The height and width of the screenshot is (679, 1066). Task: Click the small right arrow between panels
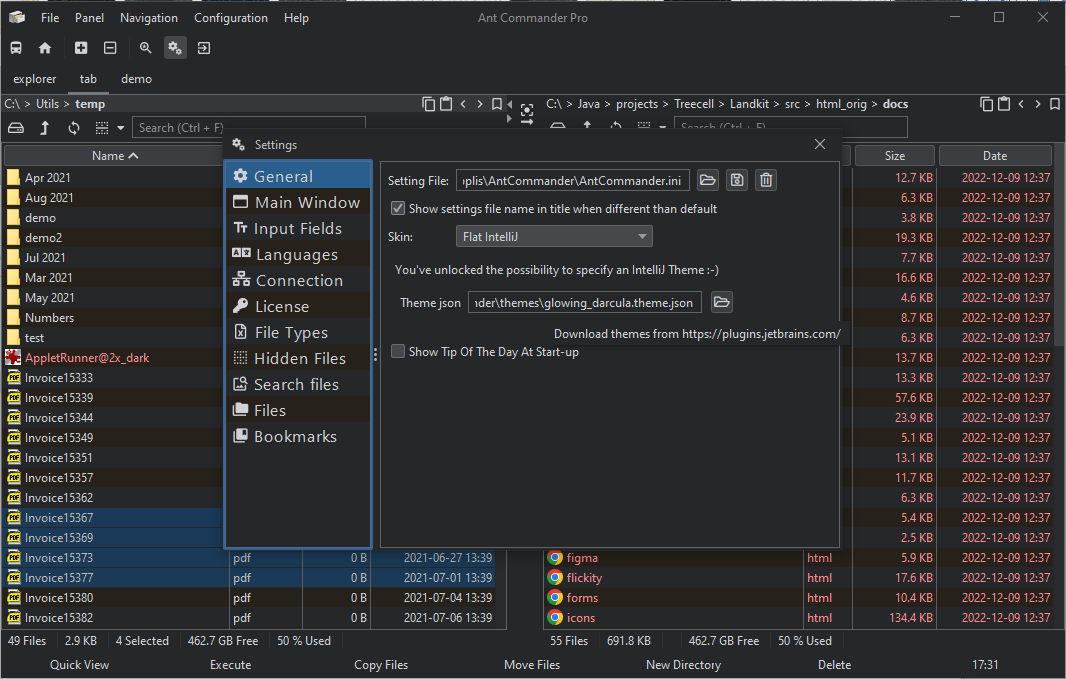509,118
